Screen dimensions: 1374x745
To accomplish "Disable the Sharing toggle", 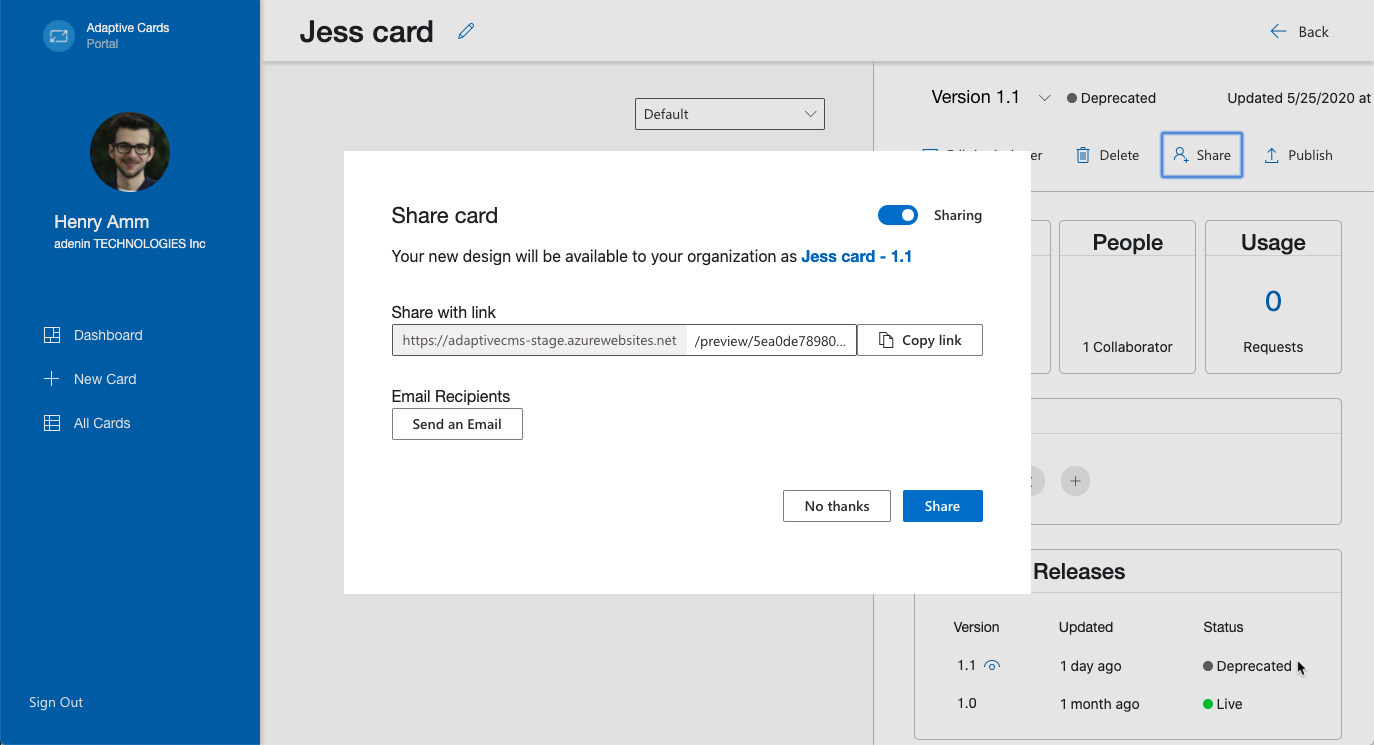I will coord(897,215).
